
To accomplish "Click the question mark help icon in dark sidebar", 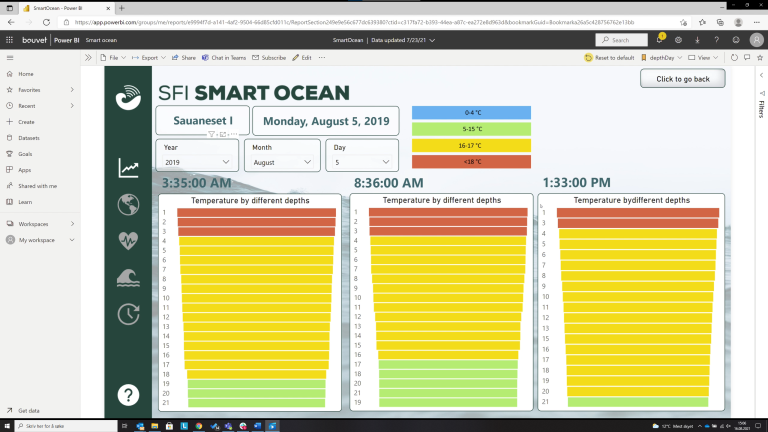I will (128, 395).
